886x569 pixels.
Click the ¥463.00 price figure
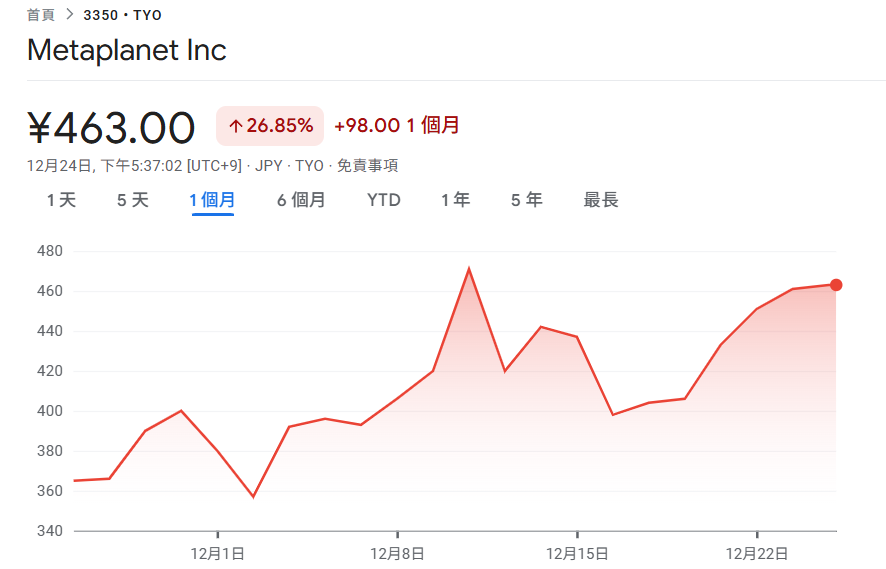click(111, 128)
